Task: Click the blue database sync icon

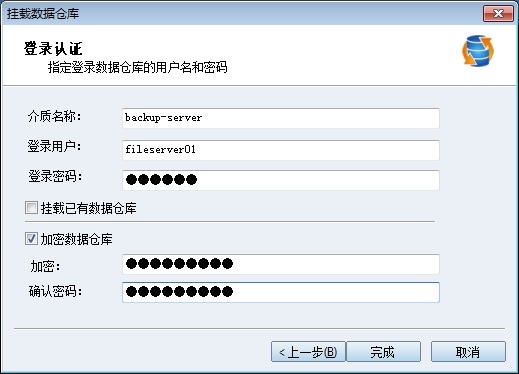Action: point(478,51)
